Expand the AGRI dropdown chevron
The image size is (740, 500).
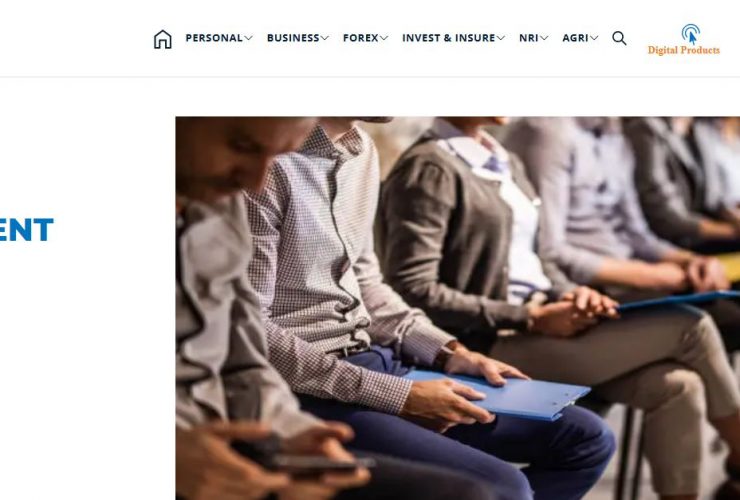point(594,38)
